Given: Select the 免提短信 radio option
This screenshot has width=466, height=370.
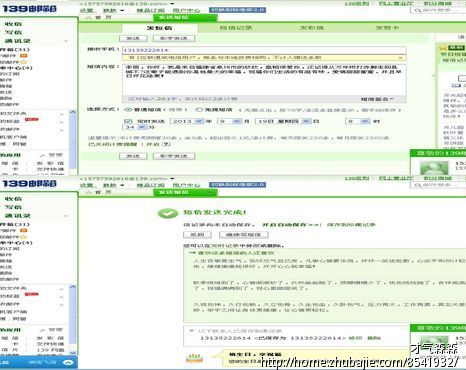Looking at the screenshot, I should [199, 110].
